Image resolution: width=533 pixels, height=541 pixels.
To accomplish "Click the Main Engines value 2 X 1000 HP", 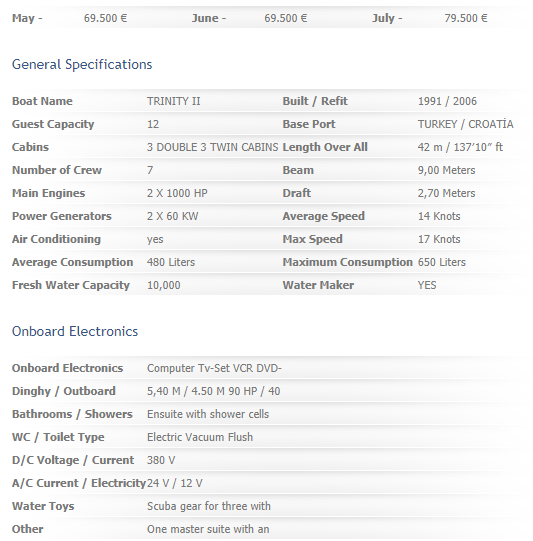I will click(177, 193).
